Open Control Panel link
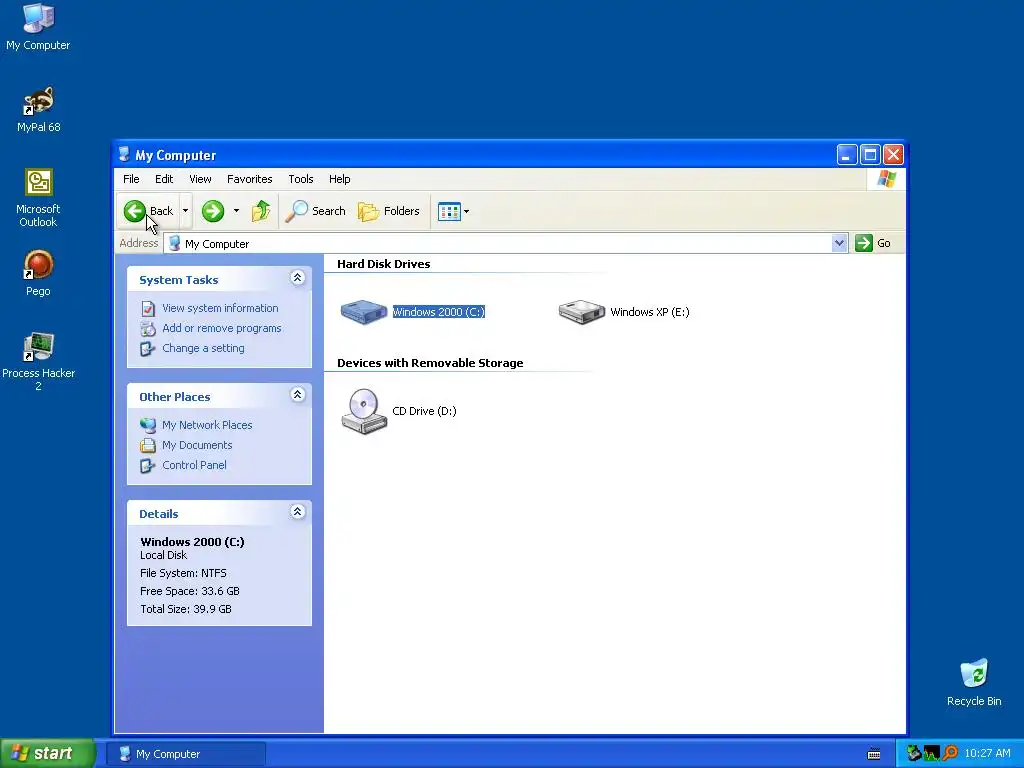Viewport: 1024px width, 768px height. tap(195, 466)
